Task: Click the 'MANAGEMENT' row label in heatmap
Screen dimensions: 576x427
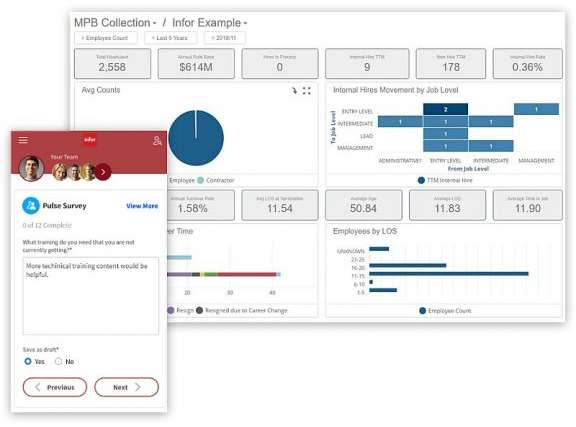Action: [x=355, y=148]
